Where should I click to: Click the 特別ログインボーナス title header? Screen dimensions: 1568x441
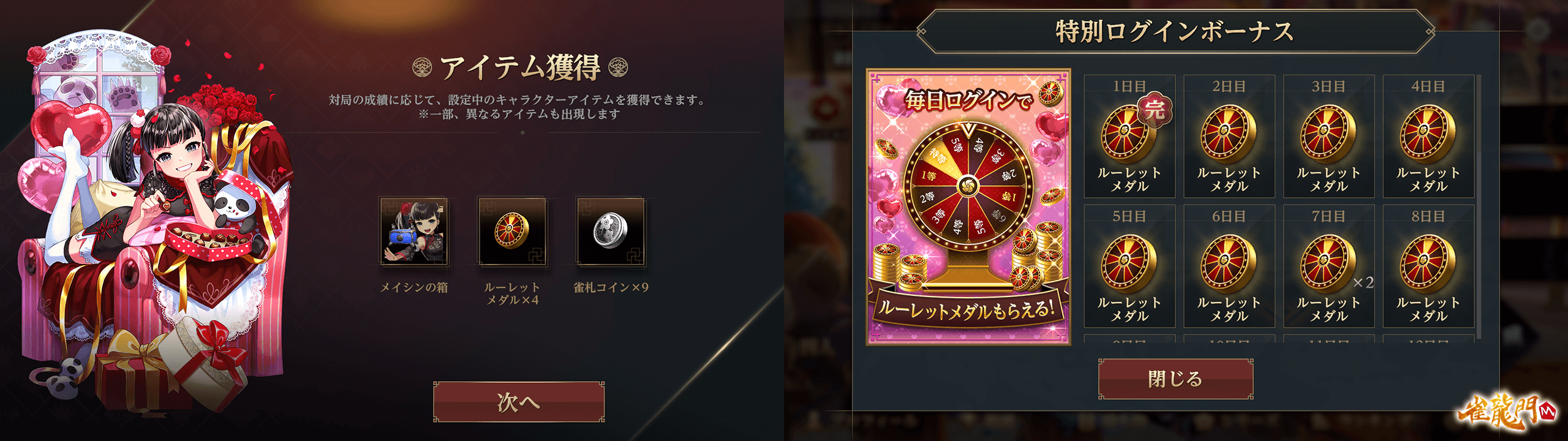pos(1175,31)
